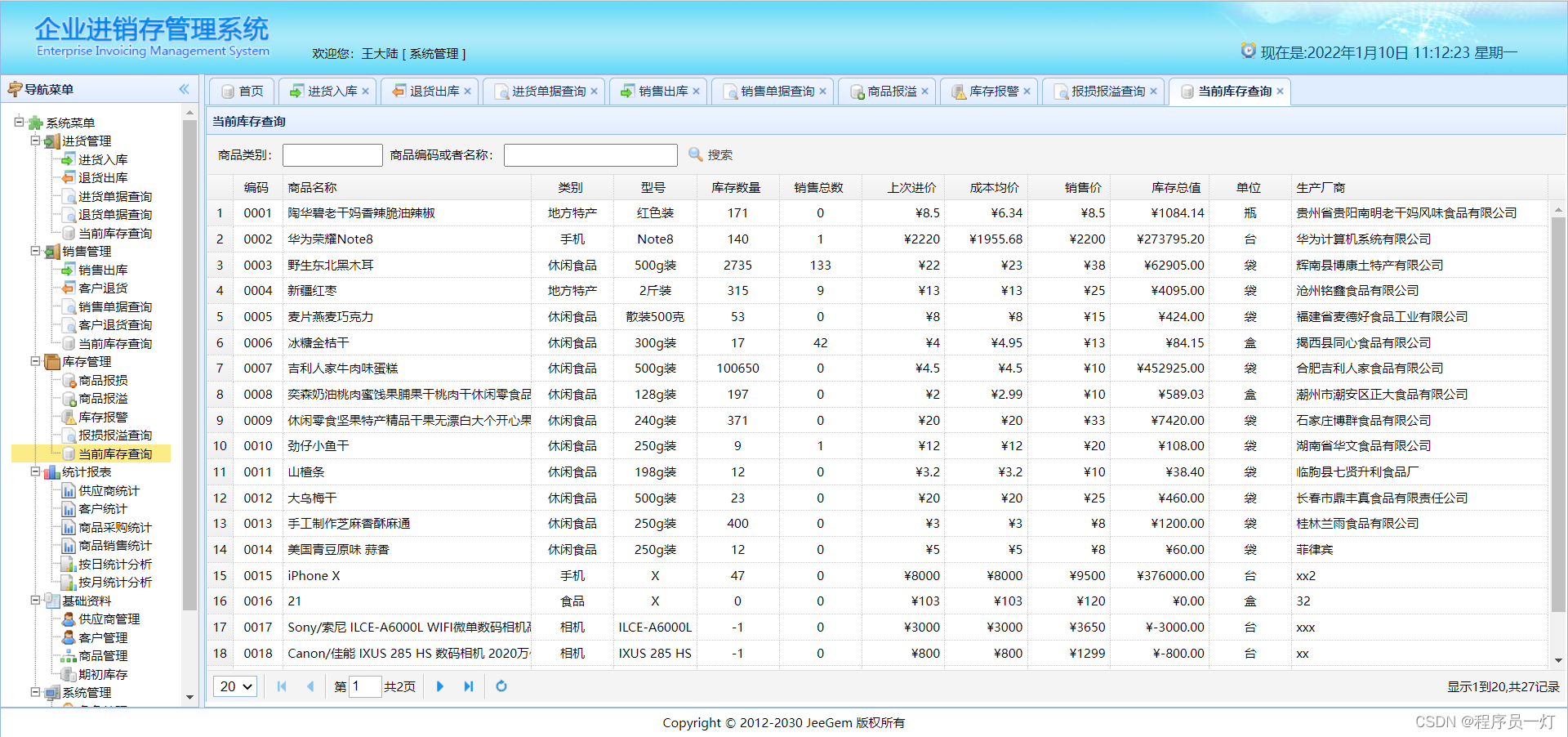
Task: Open the page size dropdown
Action: [x=235, y=686]
